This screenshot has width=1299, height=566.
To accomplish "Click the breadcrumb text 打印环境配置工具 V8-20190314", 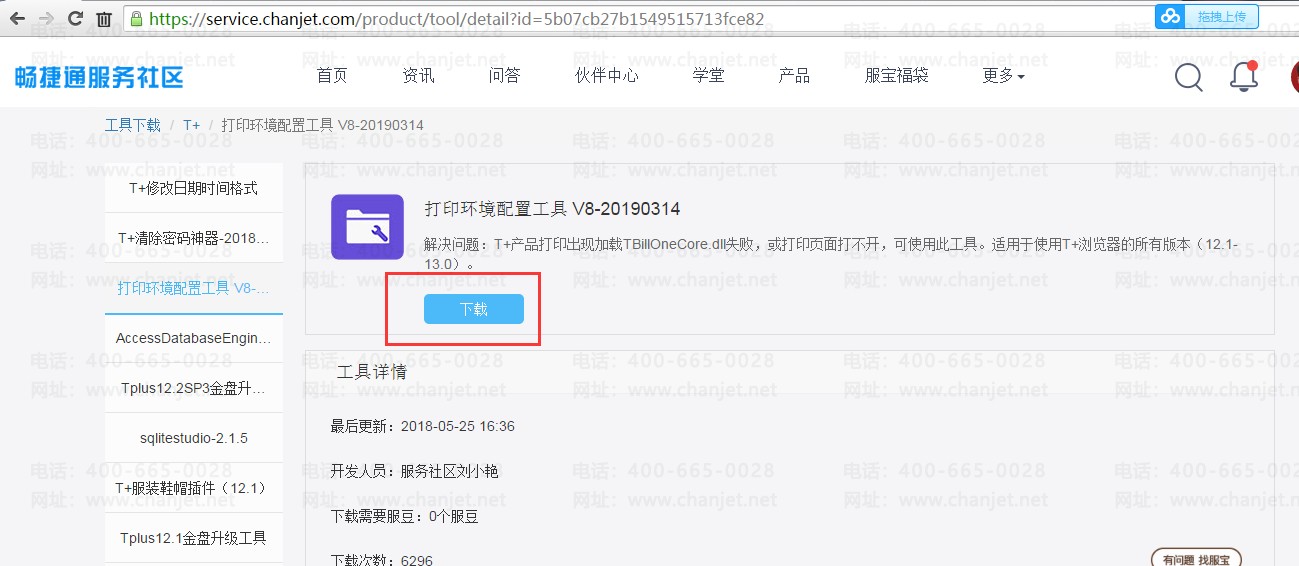I will click(x=322, y=125).
